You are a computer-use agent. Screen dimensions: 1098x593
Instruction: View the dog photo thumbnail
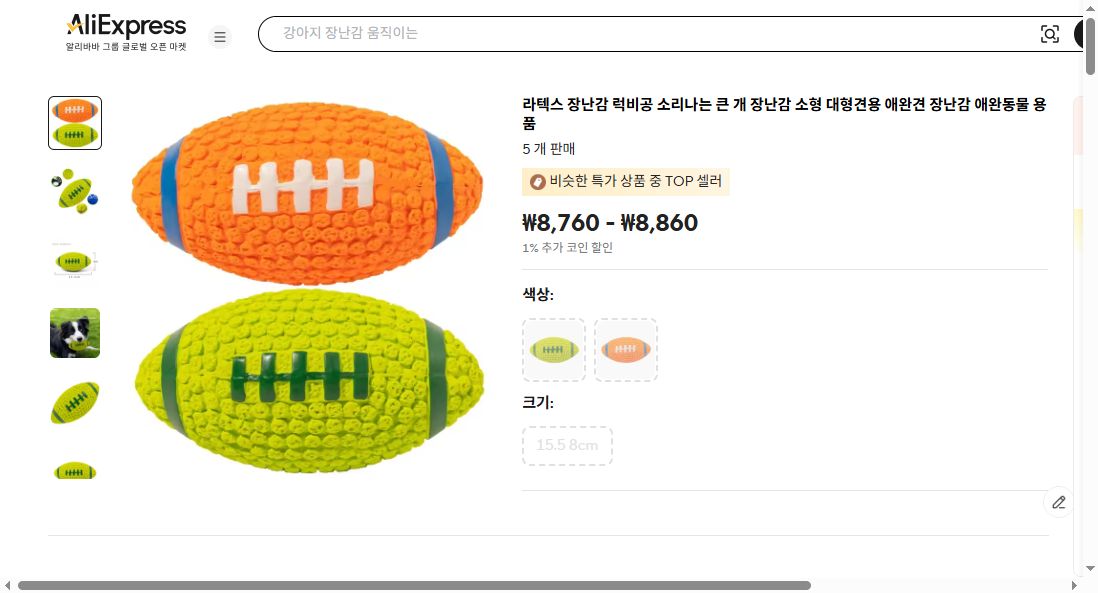click(x=75, y=333)
